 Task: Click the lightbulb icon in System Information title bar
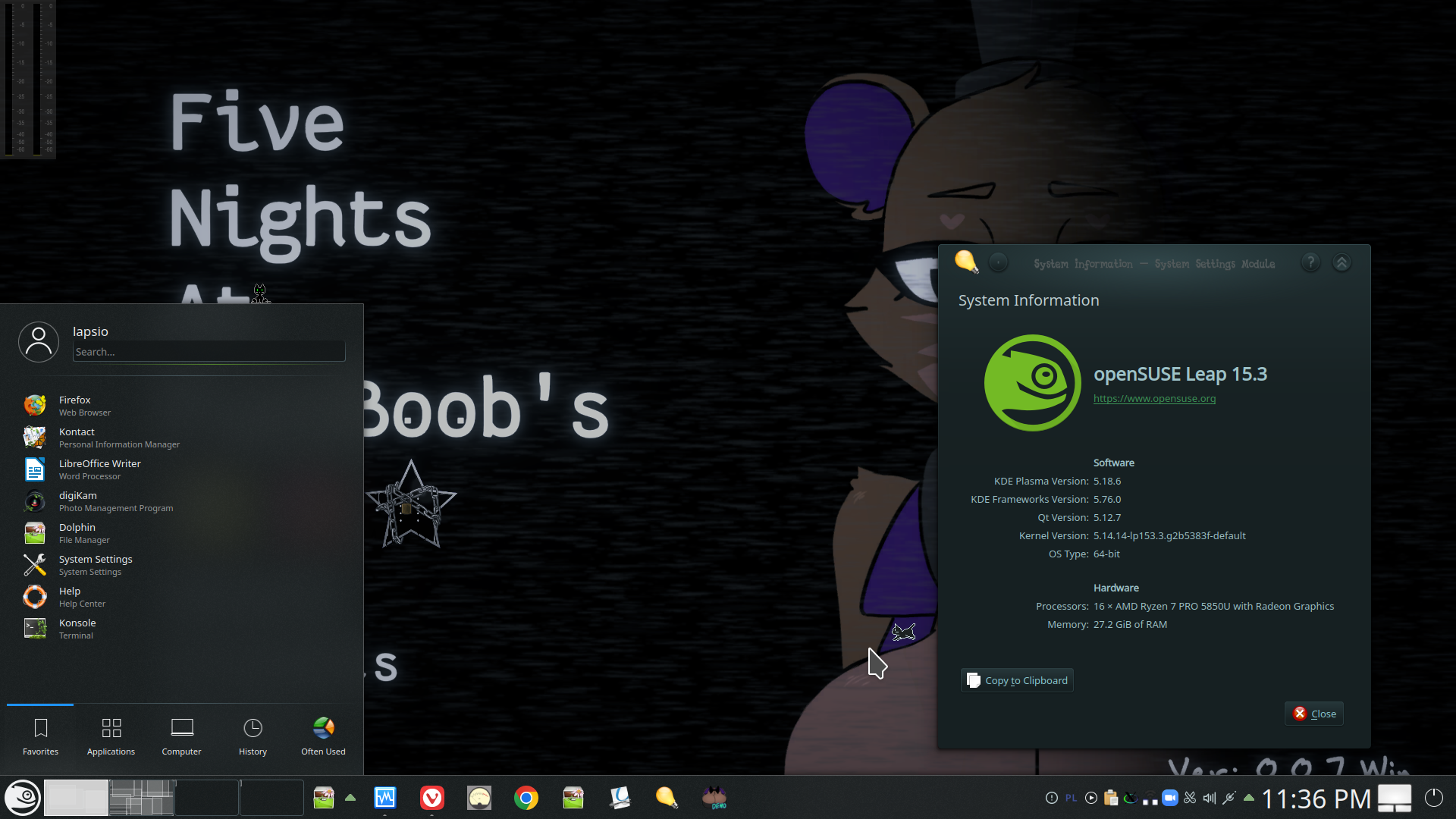click(x=966, y=262)
